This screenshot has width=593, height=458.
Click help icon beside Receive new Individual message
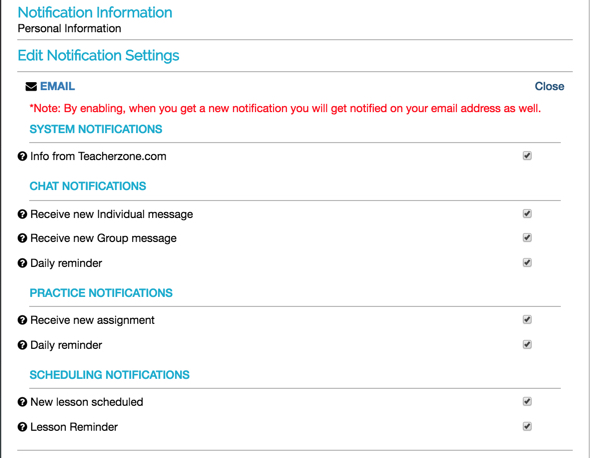click(22, 214)
